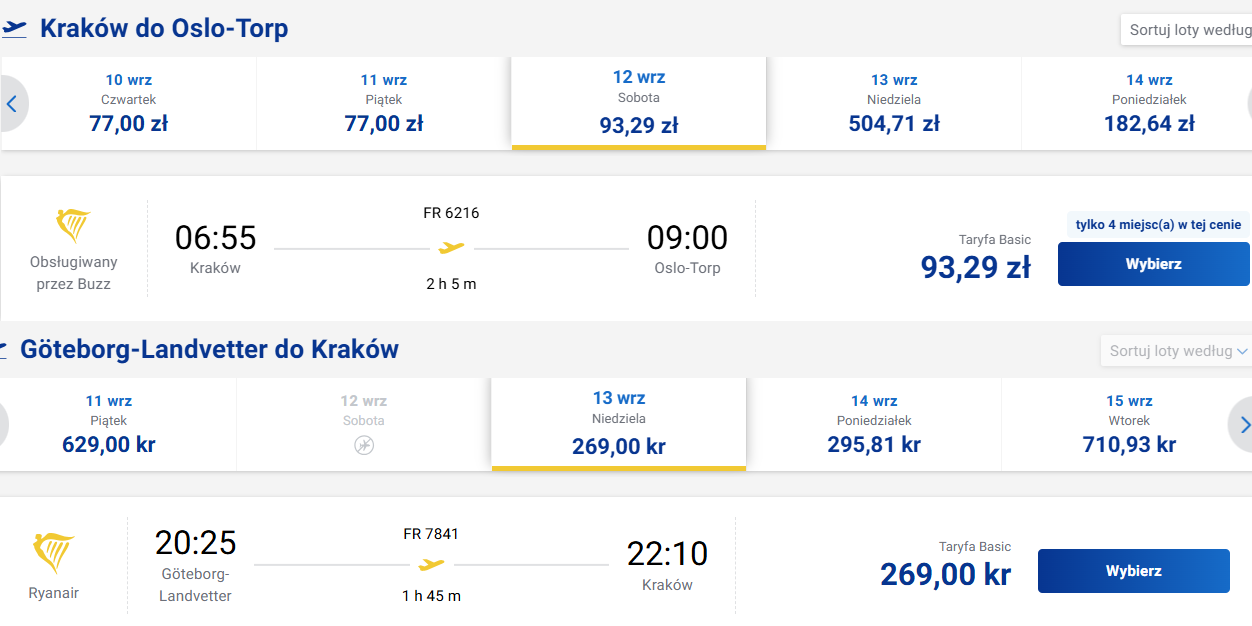Viewport: 1252px width, 626px height.
Task: Select 10 wrz Czwartek 77,00 zł date
Action: pos(129,103)
